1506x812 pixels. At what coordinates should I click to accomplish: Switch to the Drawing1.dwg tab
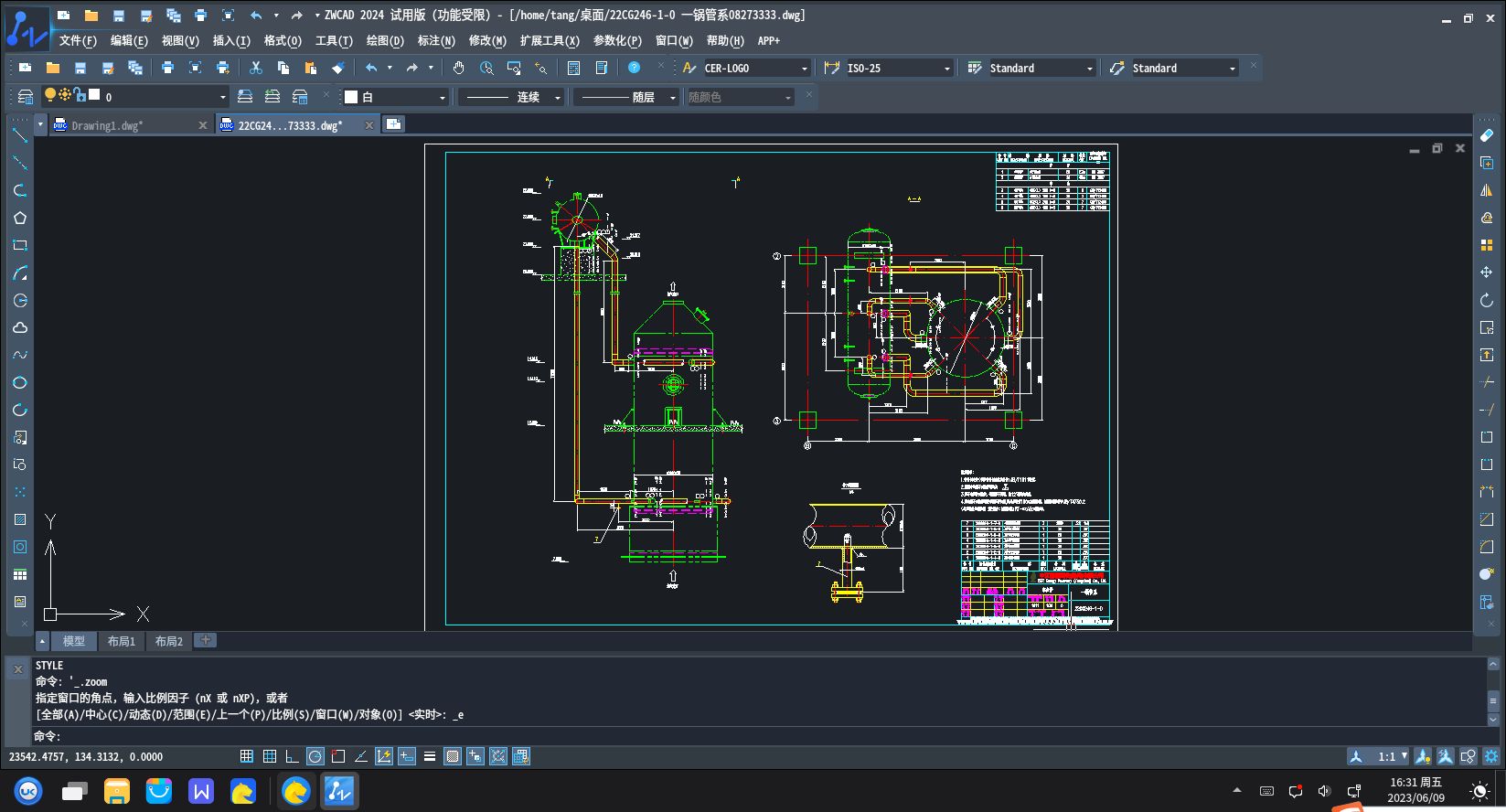point(108,125)
